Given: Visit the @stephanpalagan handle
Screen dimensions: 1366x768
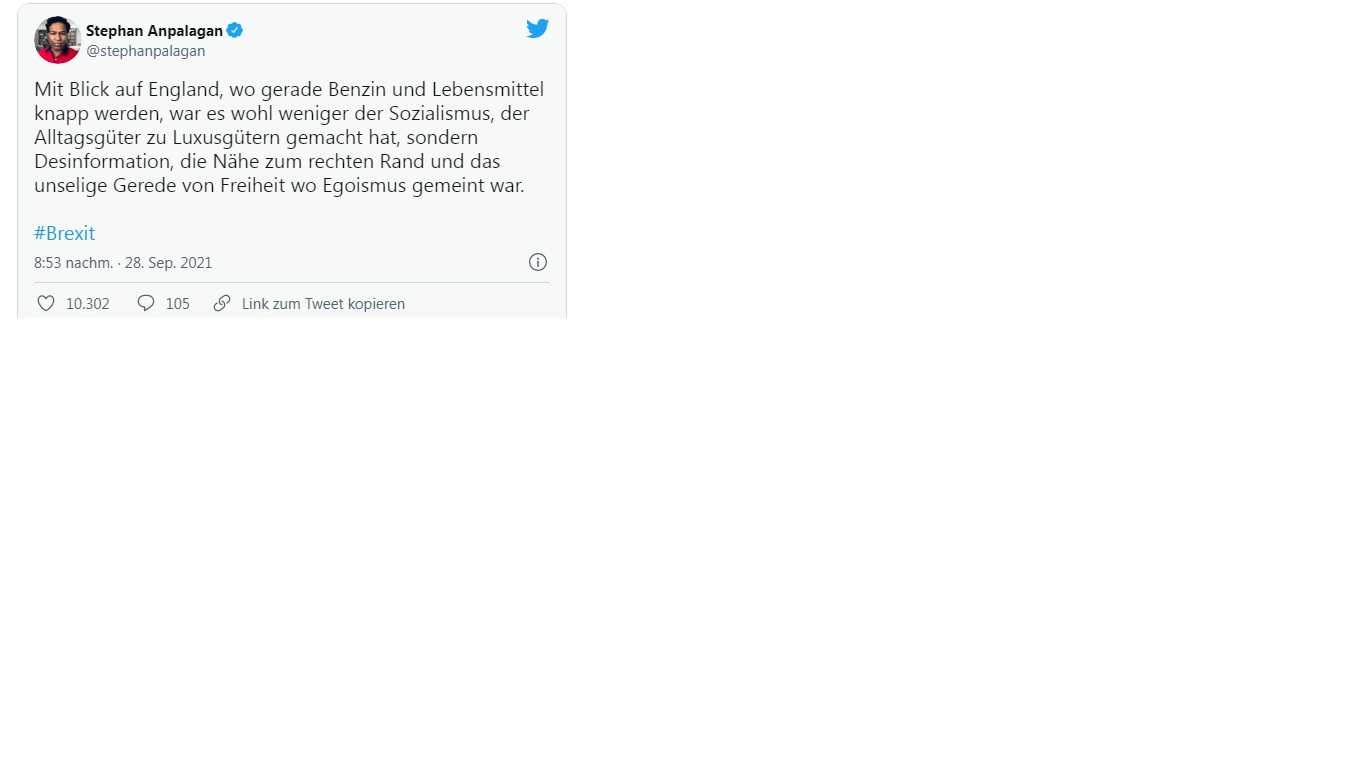Looking at the screenshot, I should [146, 51].
